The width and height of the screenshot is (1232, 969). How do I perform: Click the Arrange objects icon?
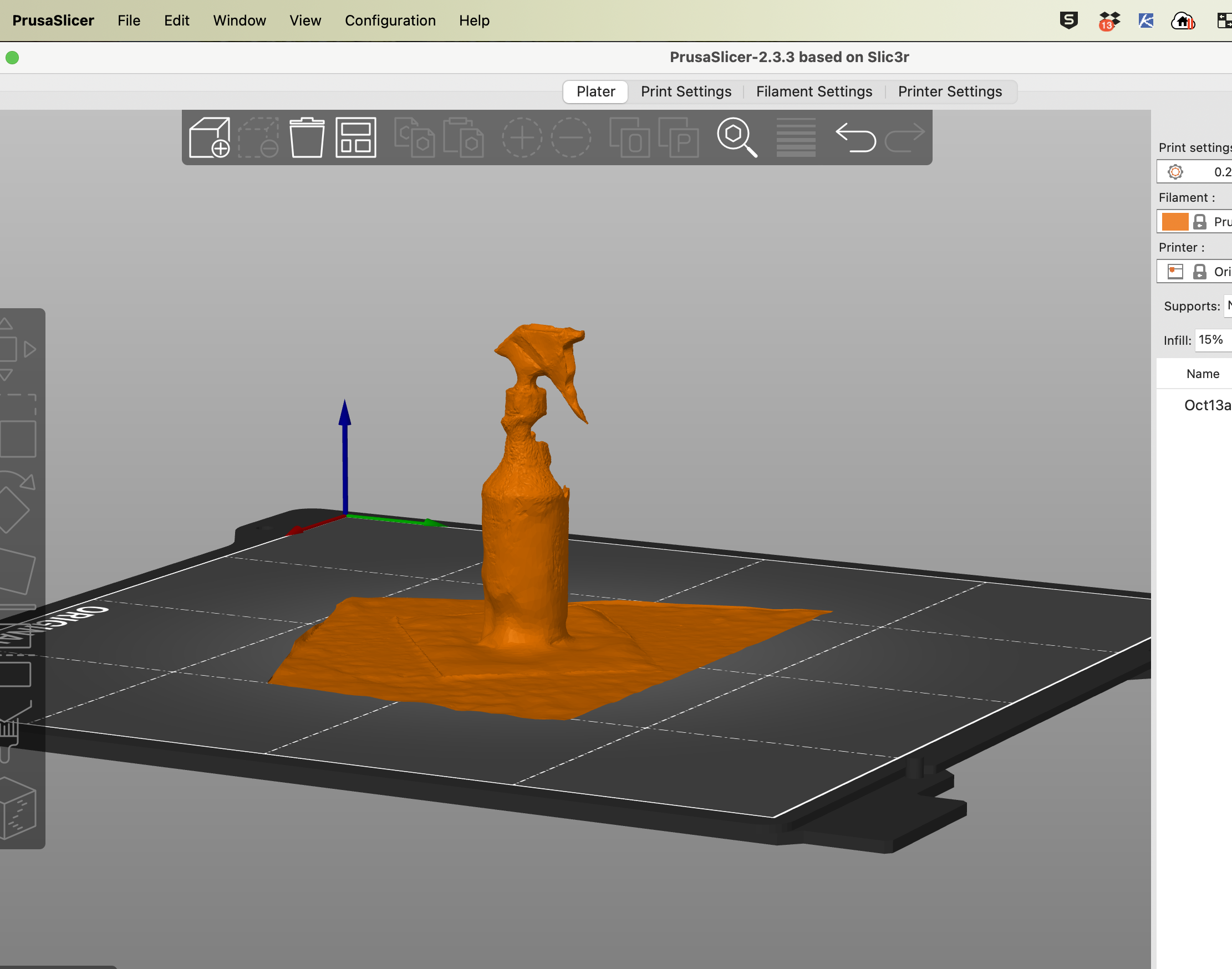coord(356,137)
